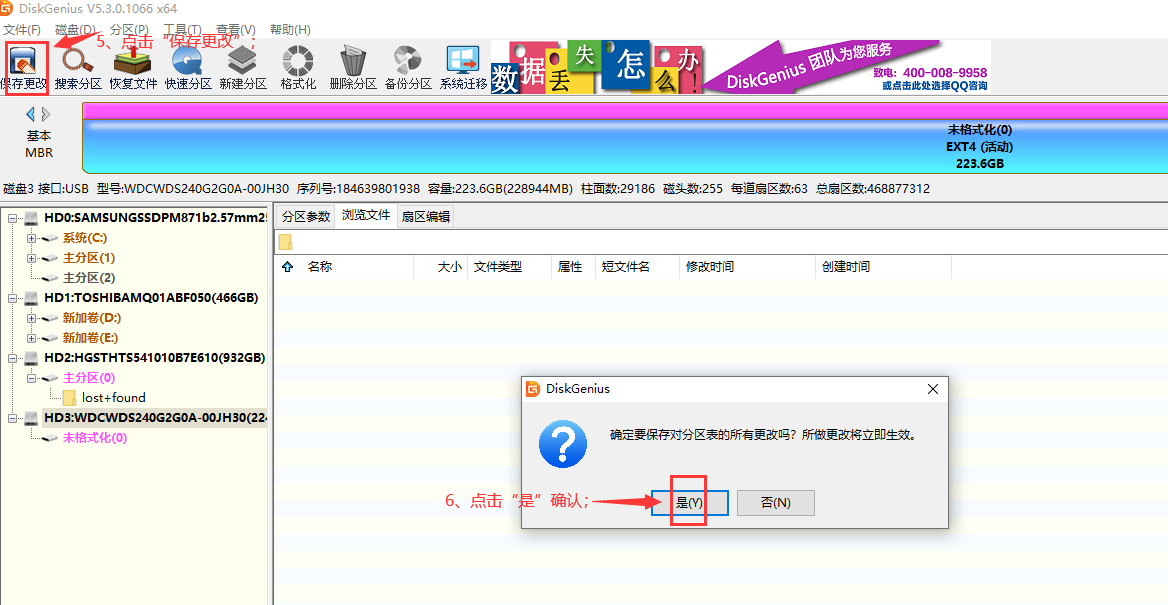
Task: Confirm with the 是(Y) button
Action: pyautogui.click(x=689, y=503)
